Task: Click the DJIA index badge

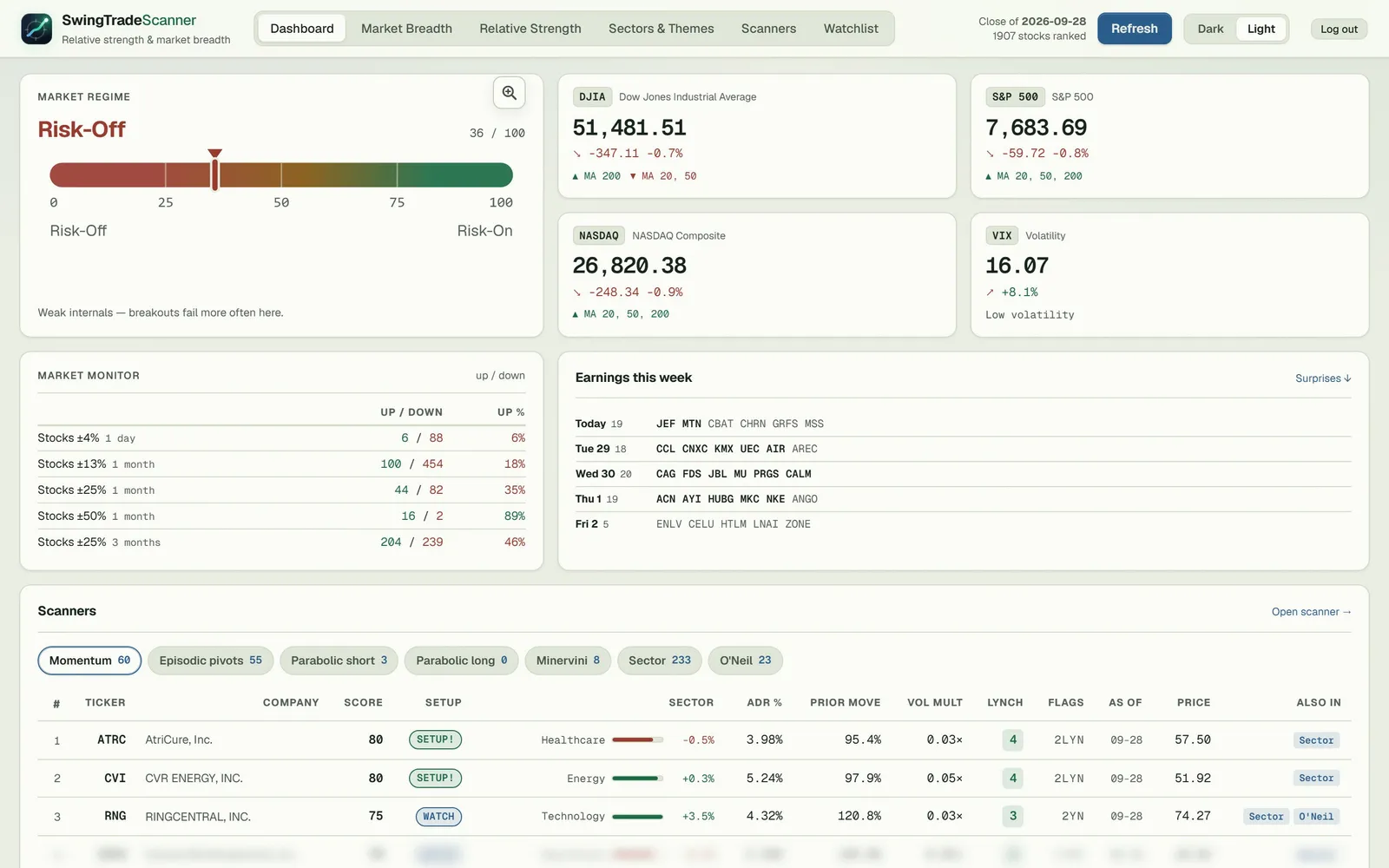Action: pyautogui.click(x=592, y=97)
